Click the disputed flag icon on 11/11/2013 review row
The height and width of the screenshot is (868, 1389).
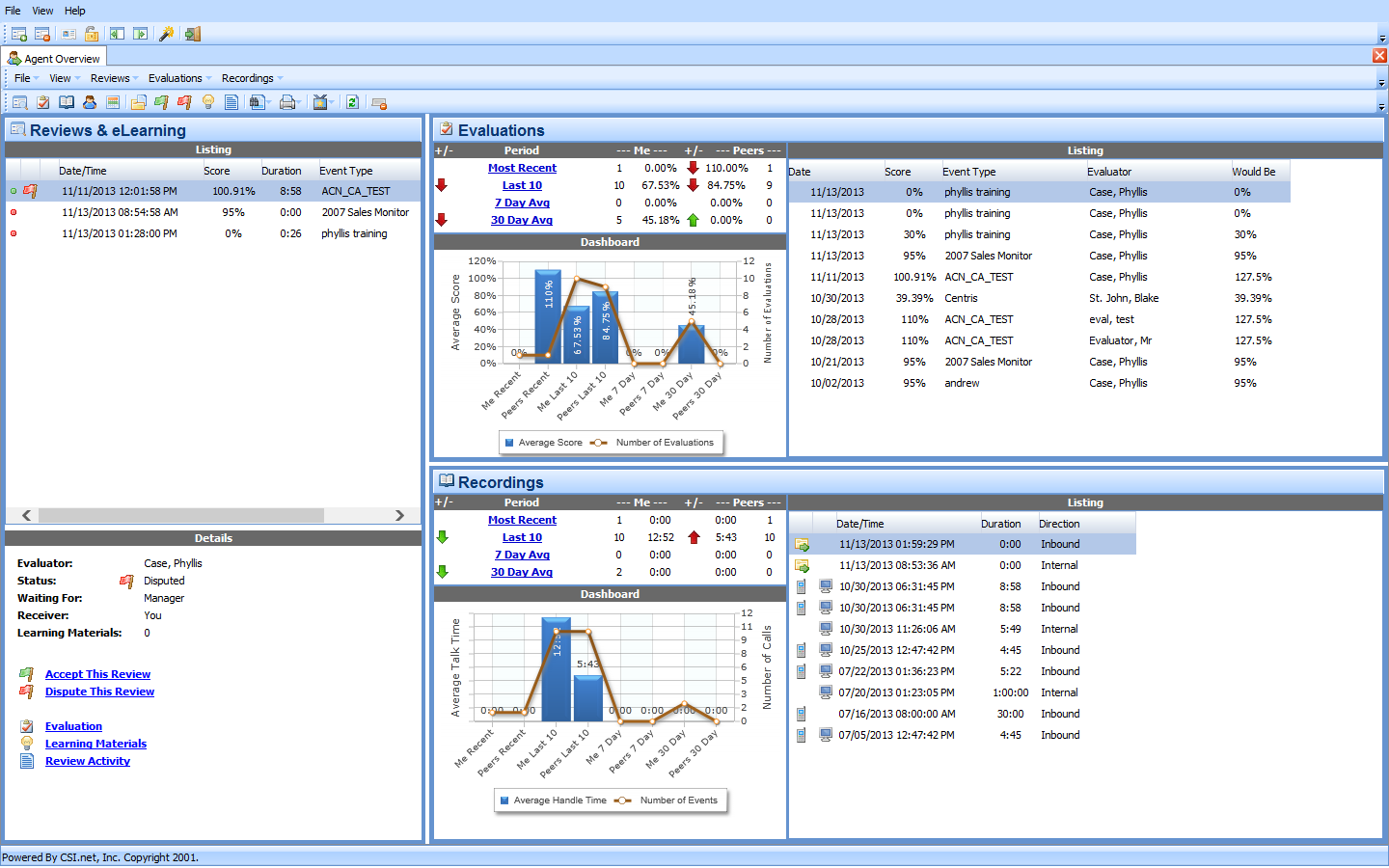[x=31, y=191]
